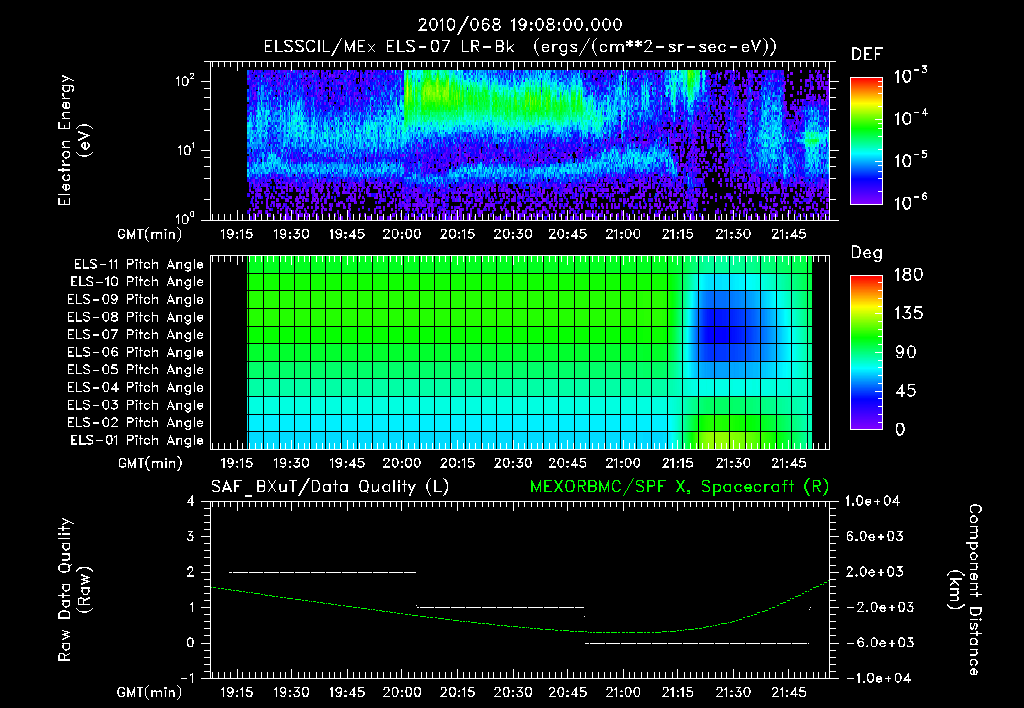Screen dimensions: 1024x708
Task: Click the 19:30 tick under the bottom plot
Action: pos(291,692)
